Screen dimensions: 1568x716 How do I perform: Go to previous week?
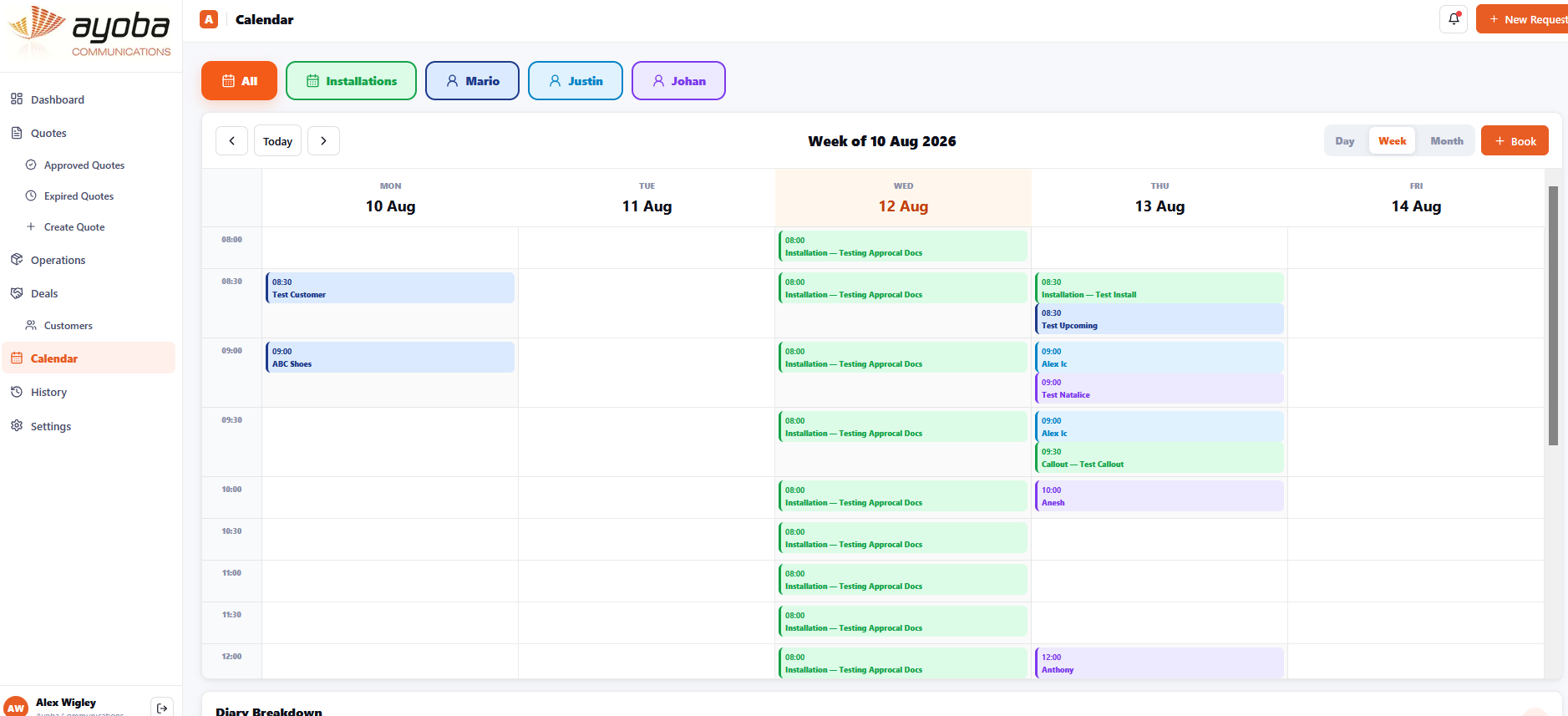click(x=231, y=141)
